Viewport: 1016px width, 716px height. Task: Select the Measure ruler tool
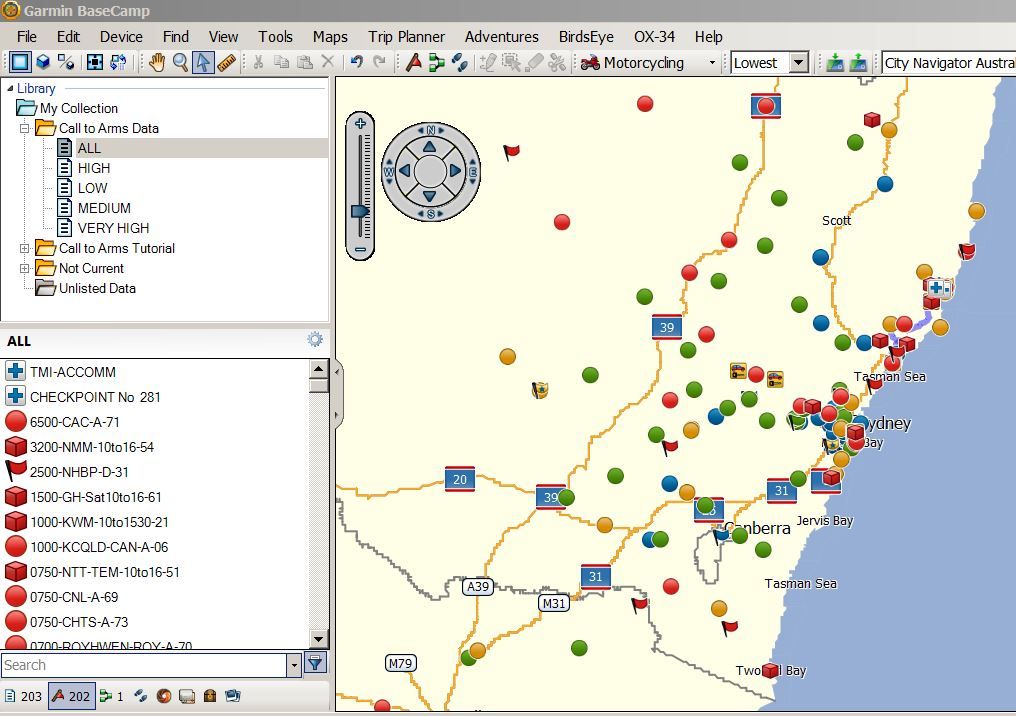[x=226, y=62]
